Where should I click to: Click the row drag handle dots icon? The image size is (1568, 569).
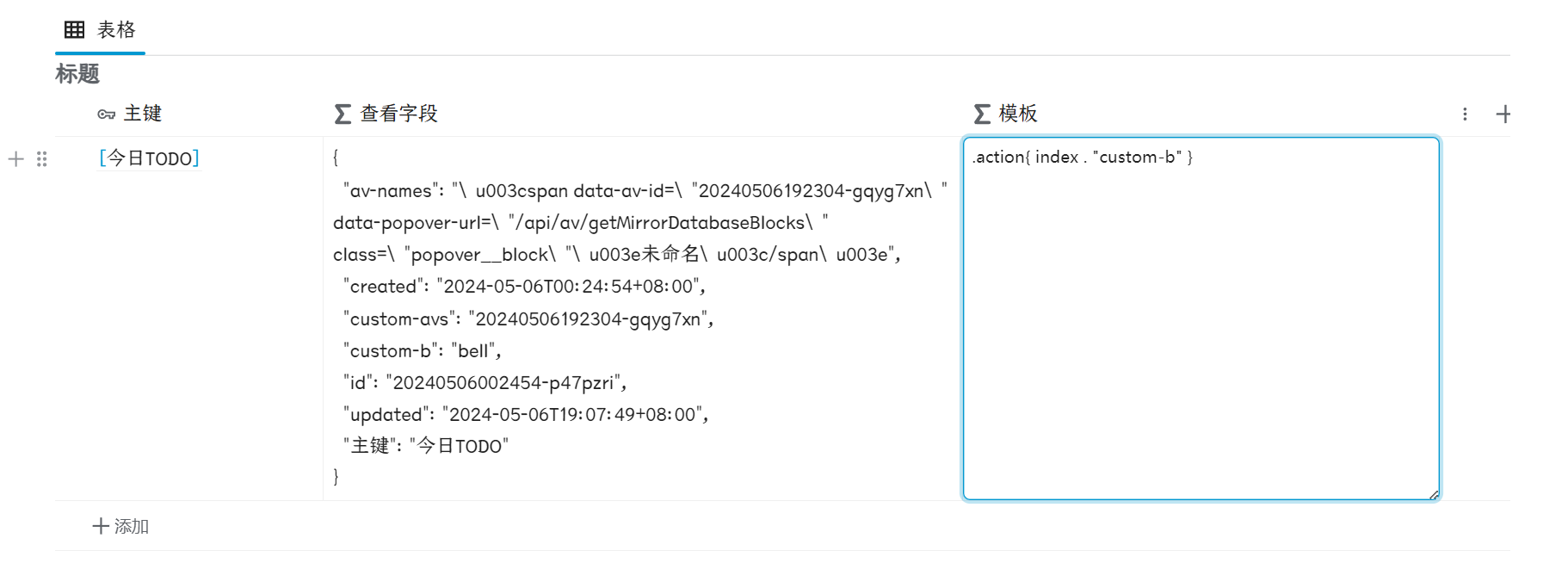click(42, 158)
